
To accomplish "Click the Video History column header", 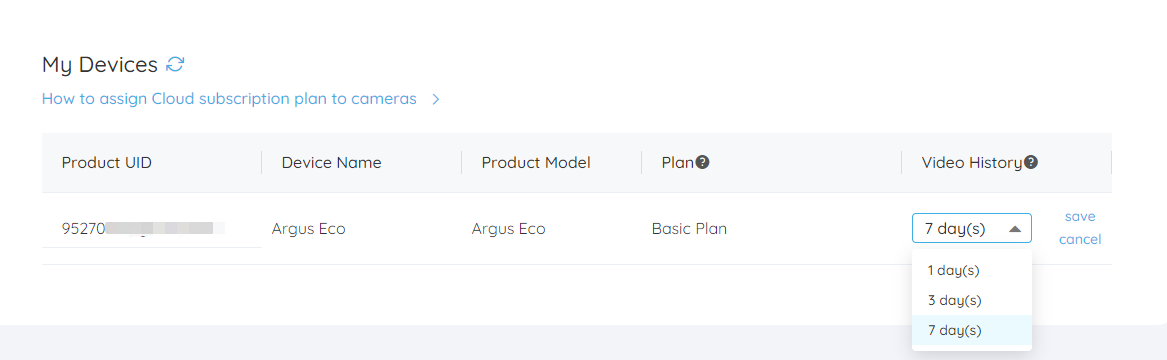I will (x=972, y=162).
